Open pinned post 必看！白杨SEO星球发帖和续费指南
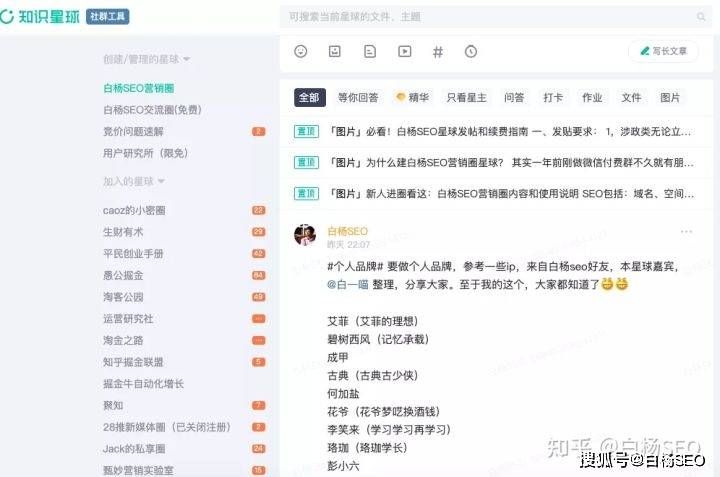 pyautogui.click(x=496, y=132)
